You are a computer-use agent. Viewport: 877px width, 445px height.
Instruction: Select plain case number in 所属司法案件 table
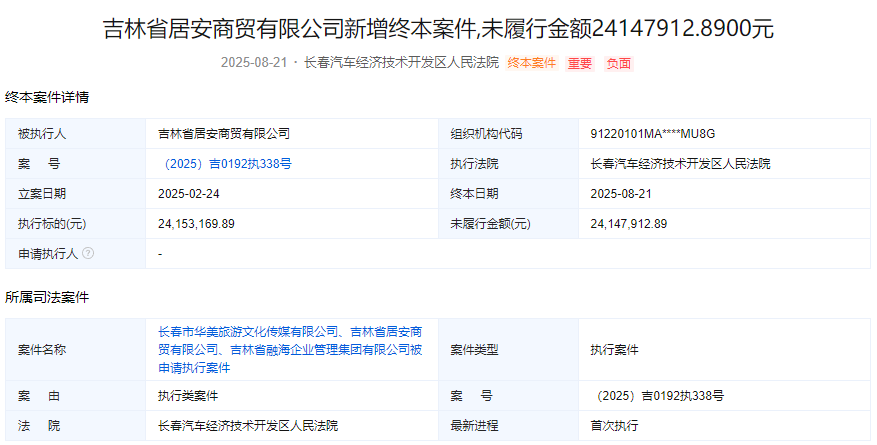(657, 396)
